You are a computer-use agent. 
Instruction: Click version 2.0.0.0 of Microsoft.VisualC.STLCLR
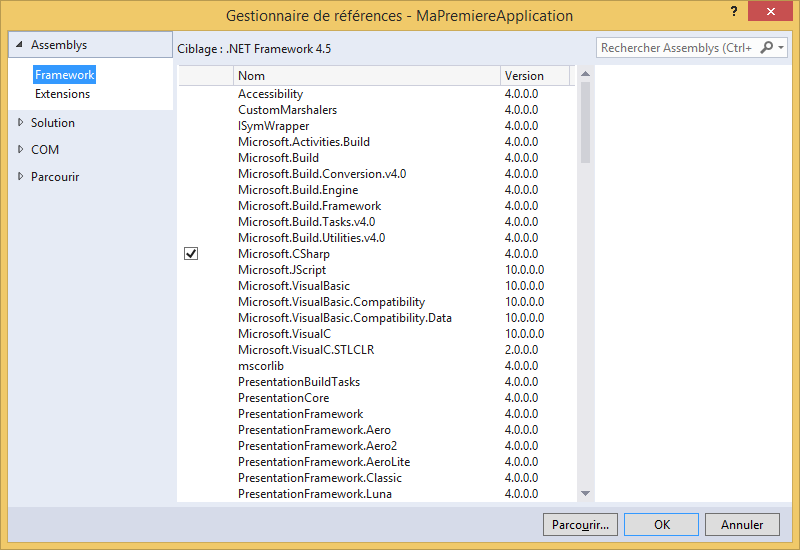coord(521,350)
